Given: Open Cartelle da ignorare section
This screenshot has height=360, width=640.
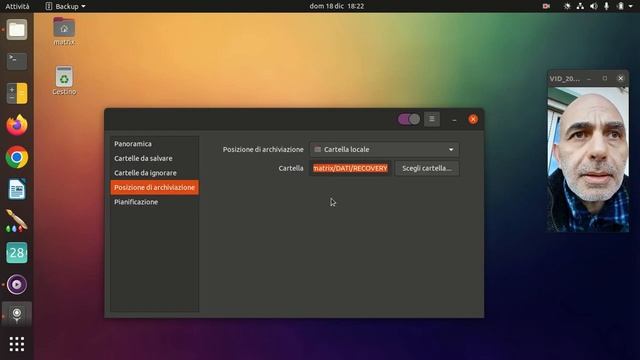Looking at the screenshot, I should tap(154, 173).
